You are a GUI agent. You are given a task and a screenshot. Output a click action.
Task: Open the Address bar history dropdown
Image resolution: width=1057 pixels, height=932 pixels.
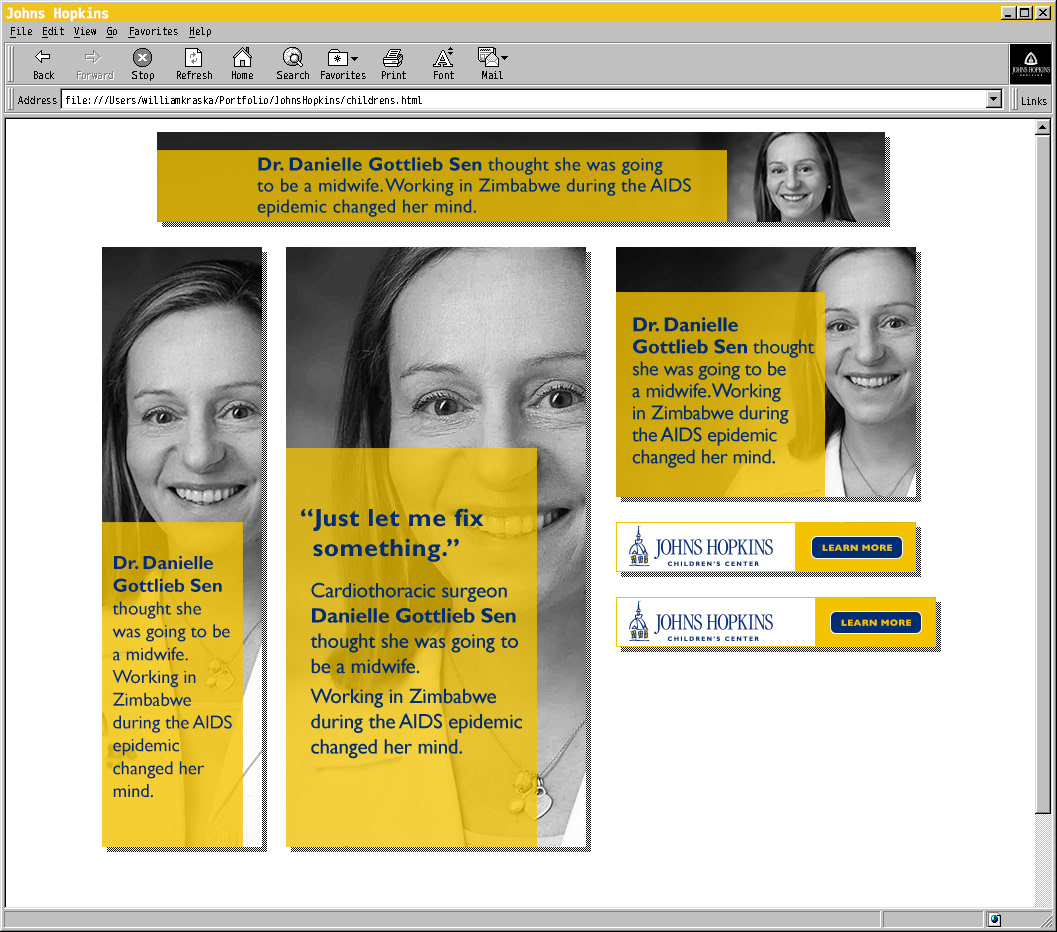pos(994,100)
